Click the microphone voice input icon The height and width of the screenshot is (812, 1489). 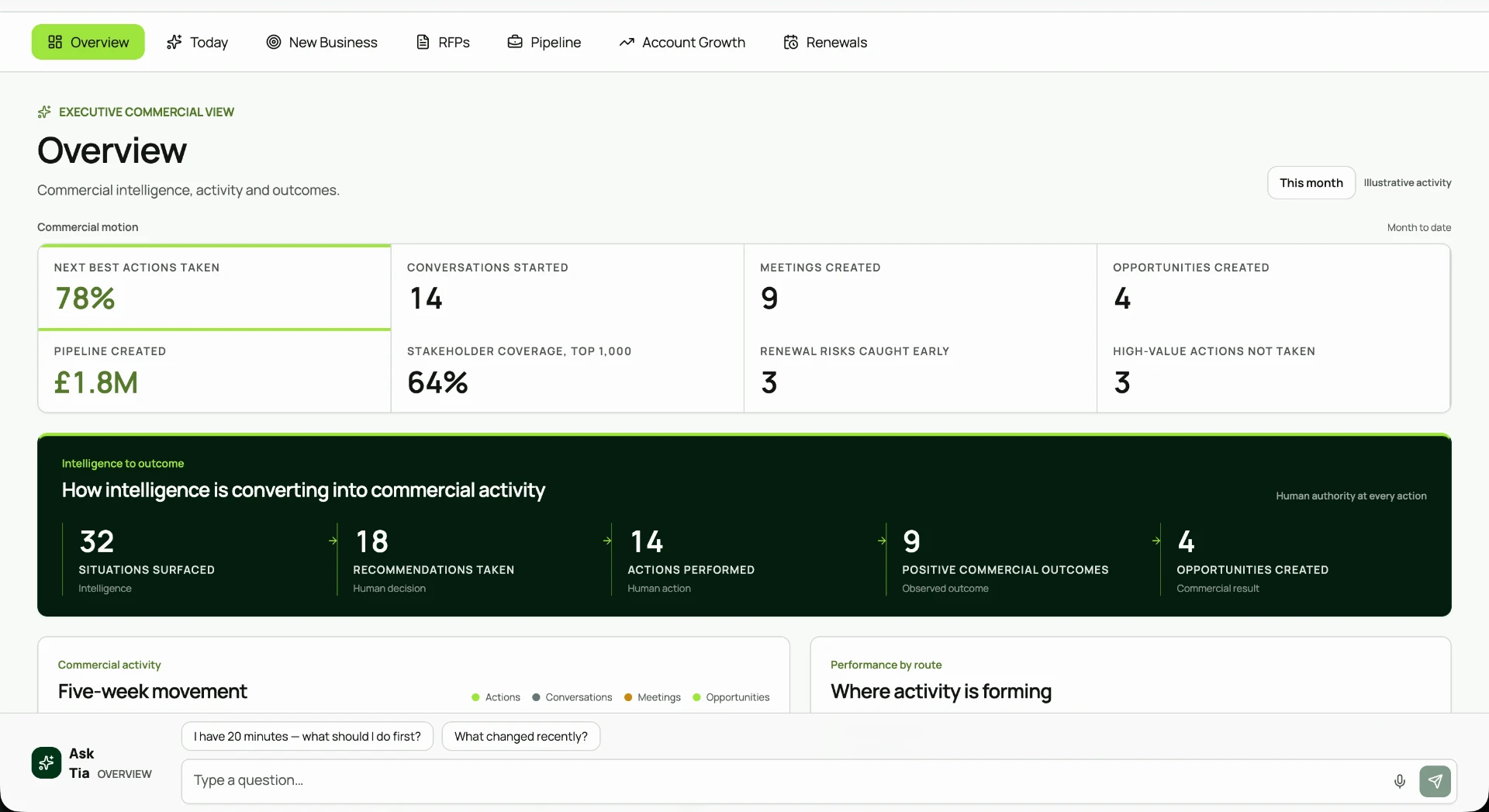[x=1400, y=781]
